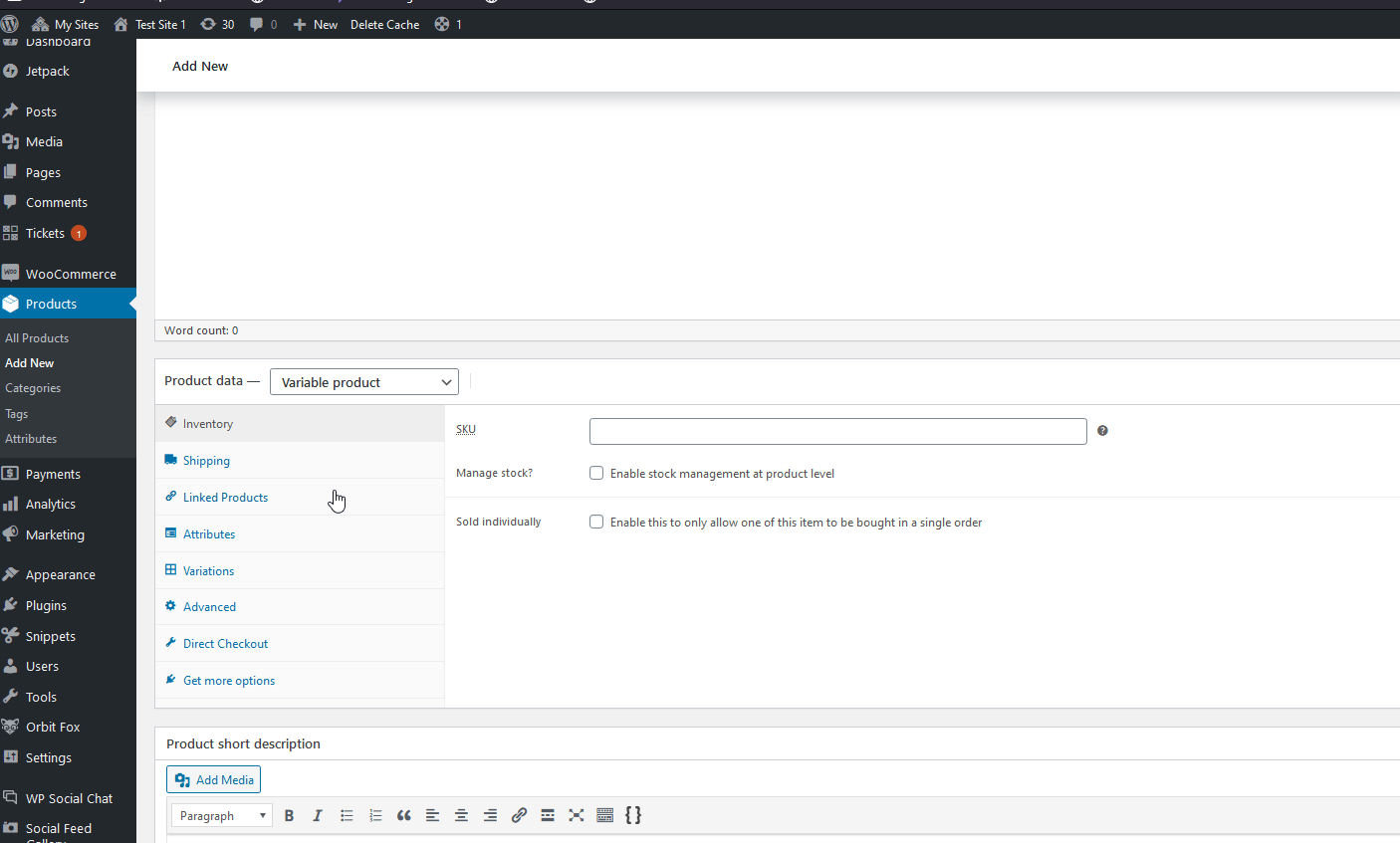Visit Test Site 1 from admin bar

150,24
